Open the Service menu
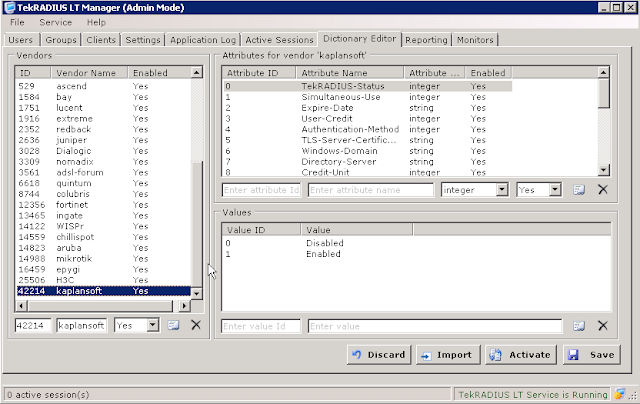Viewport: 640px width, 404px height. (x=56, y=22)
